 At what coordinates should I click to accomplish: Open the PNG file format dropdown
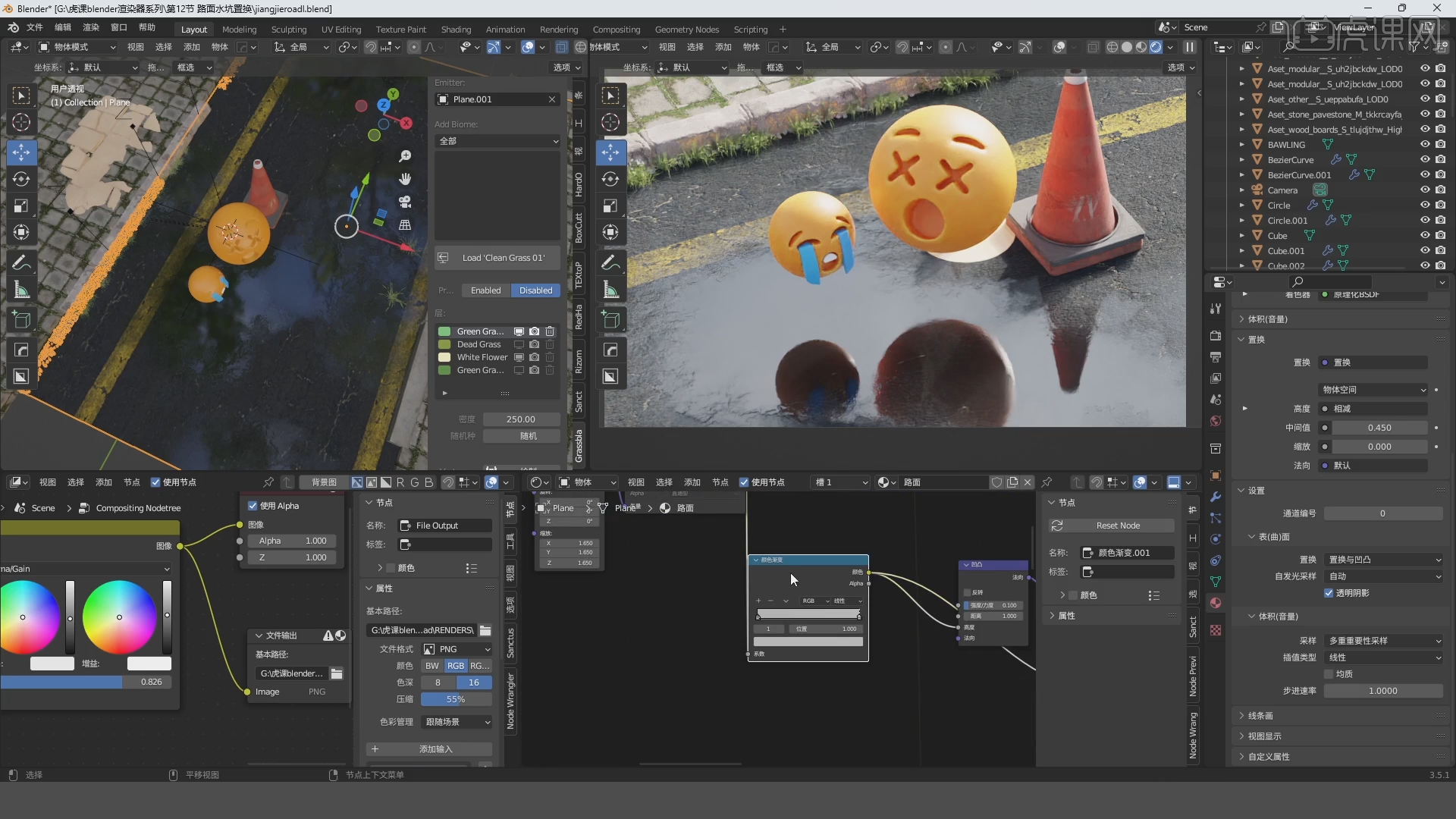pos(456,648)
